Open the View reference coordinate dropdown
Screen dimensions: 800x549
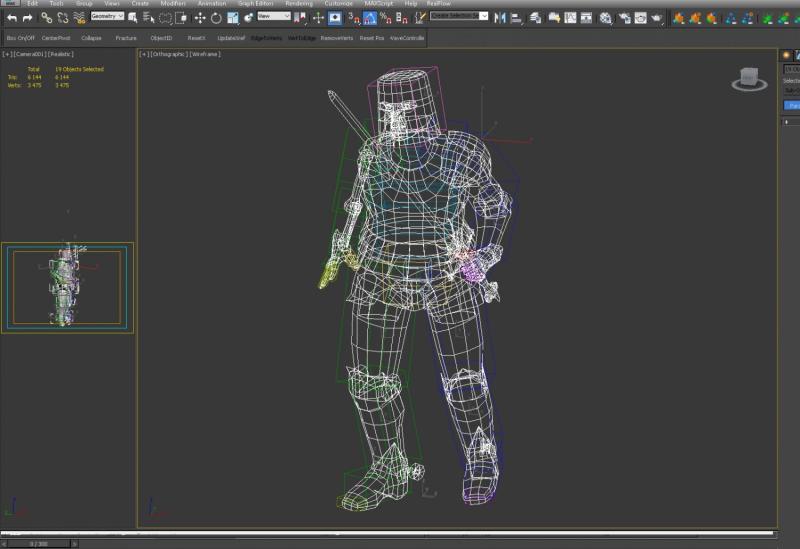274,16
